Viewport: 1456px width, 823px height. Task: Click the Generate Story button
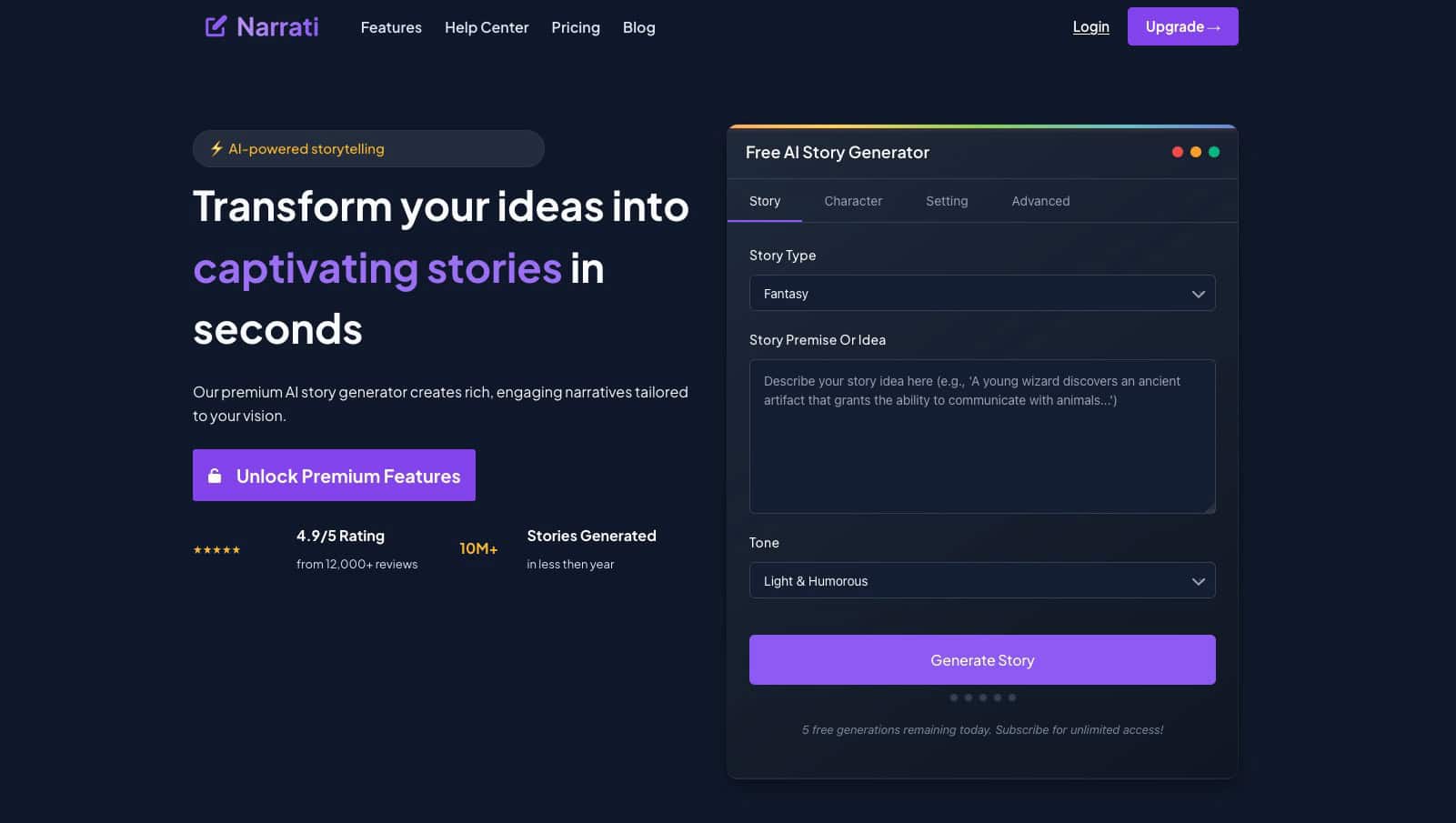click(982, 659)
